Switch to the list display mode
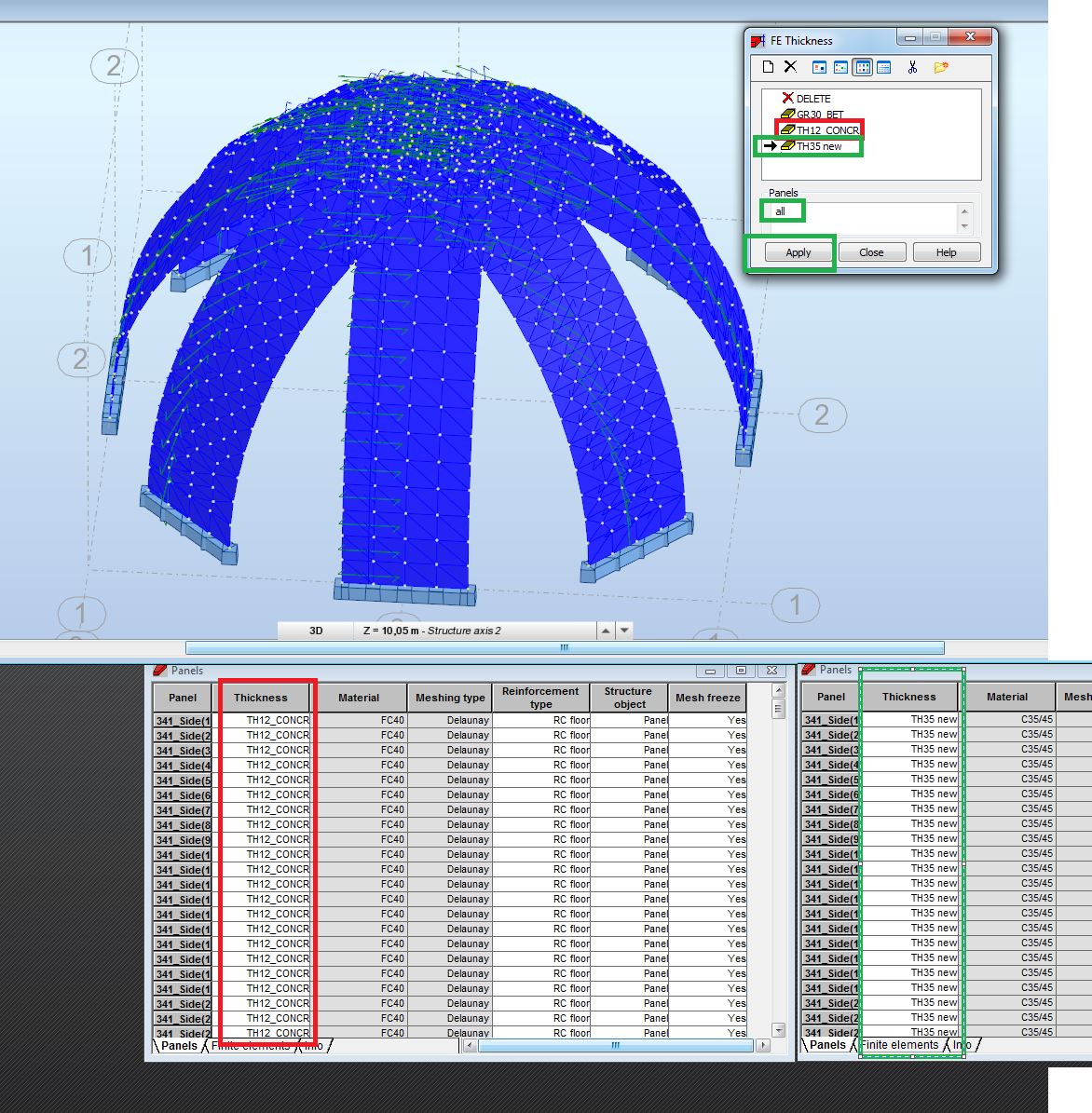1092x1113 pixels. pos(863,67)
